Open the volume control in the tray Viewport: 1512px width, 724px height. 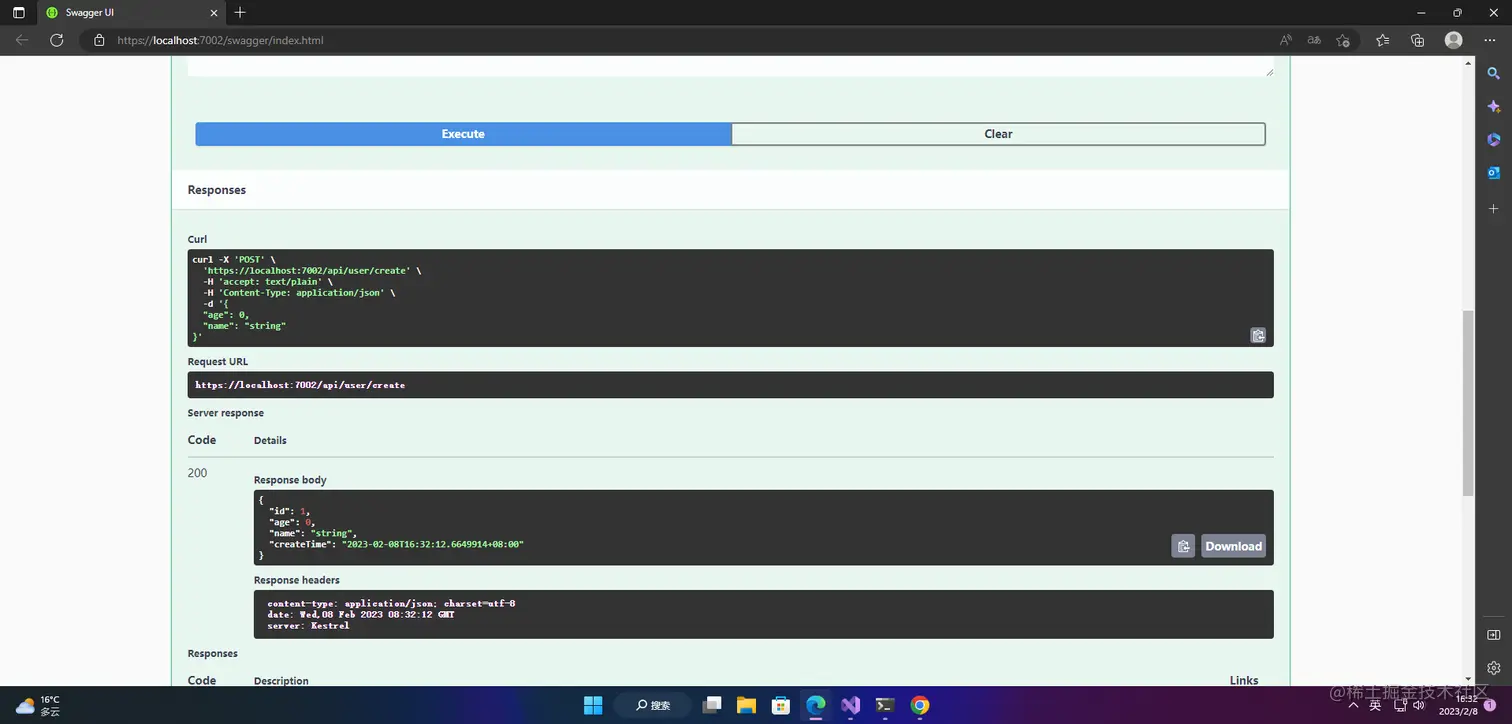pos(1418,705)
